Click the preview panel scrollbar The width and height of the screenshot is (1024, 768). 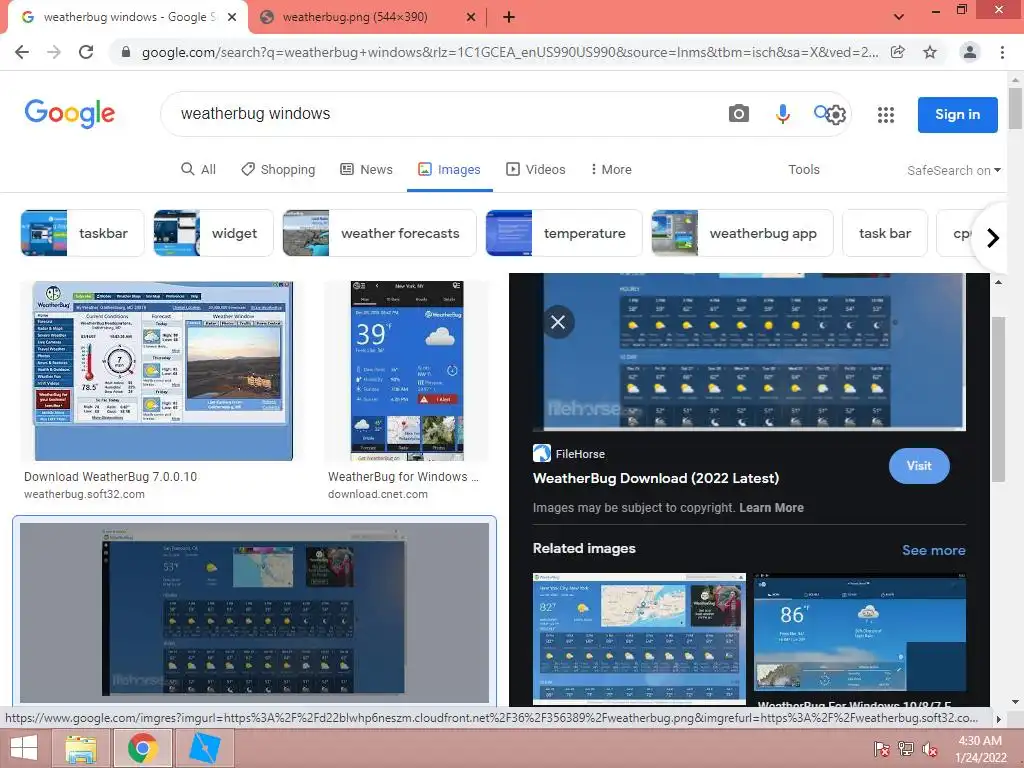(x=998, y=400)
